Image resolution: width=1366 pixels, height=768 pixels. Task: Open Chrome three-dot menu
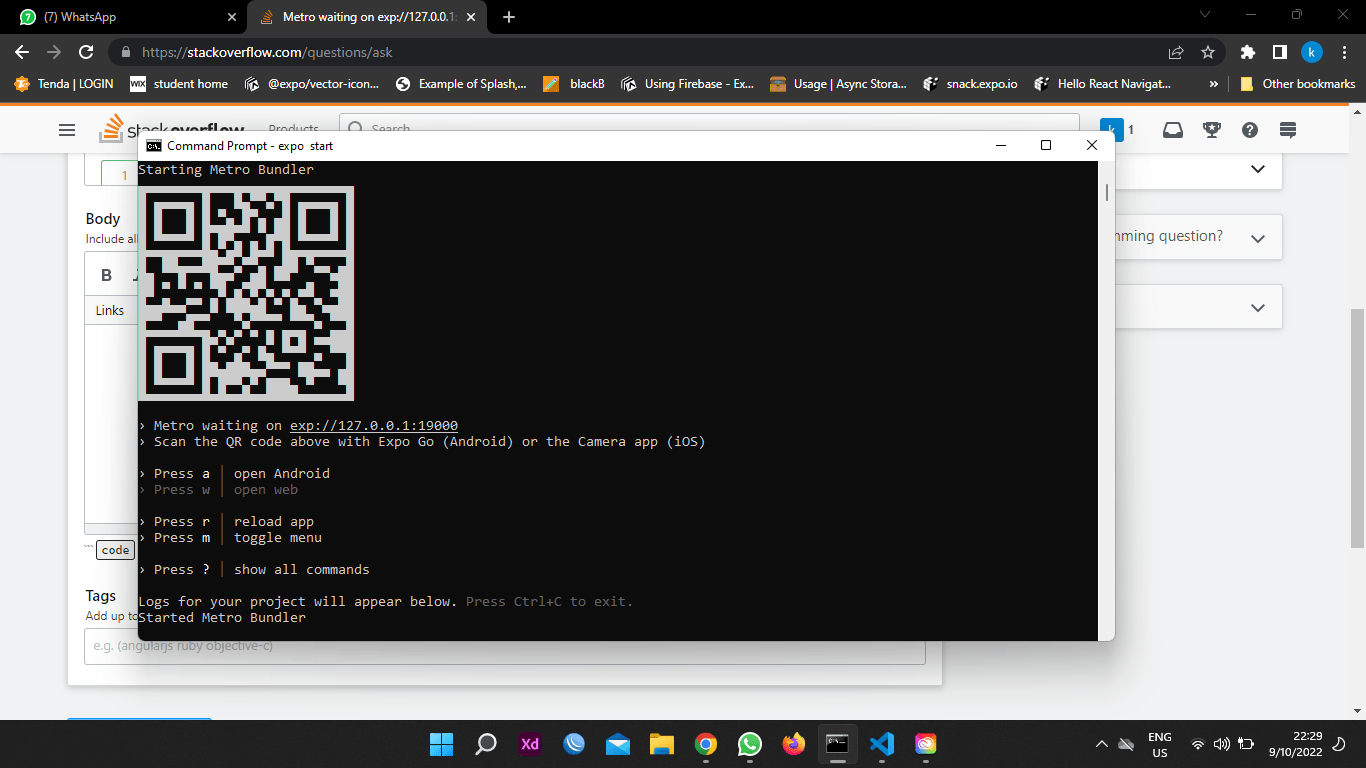point(1344,52)
